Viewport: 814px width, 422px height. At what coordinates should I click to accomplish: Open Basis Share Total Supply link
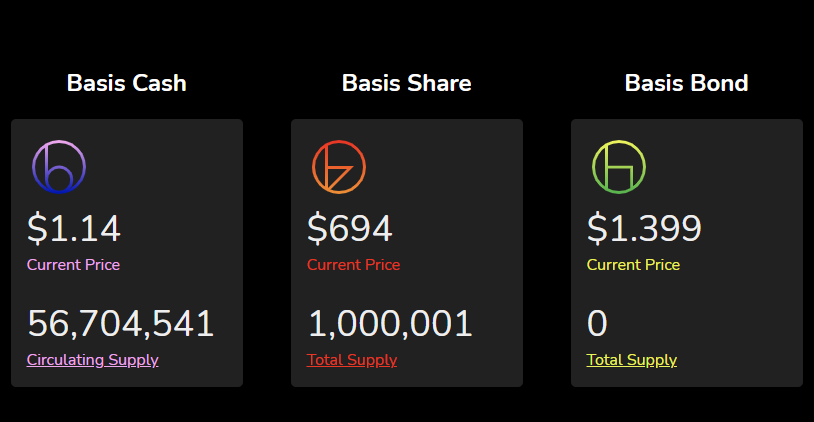click(352, 360)
